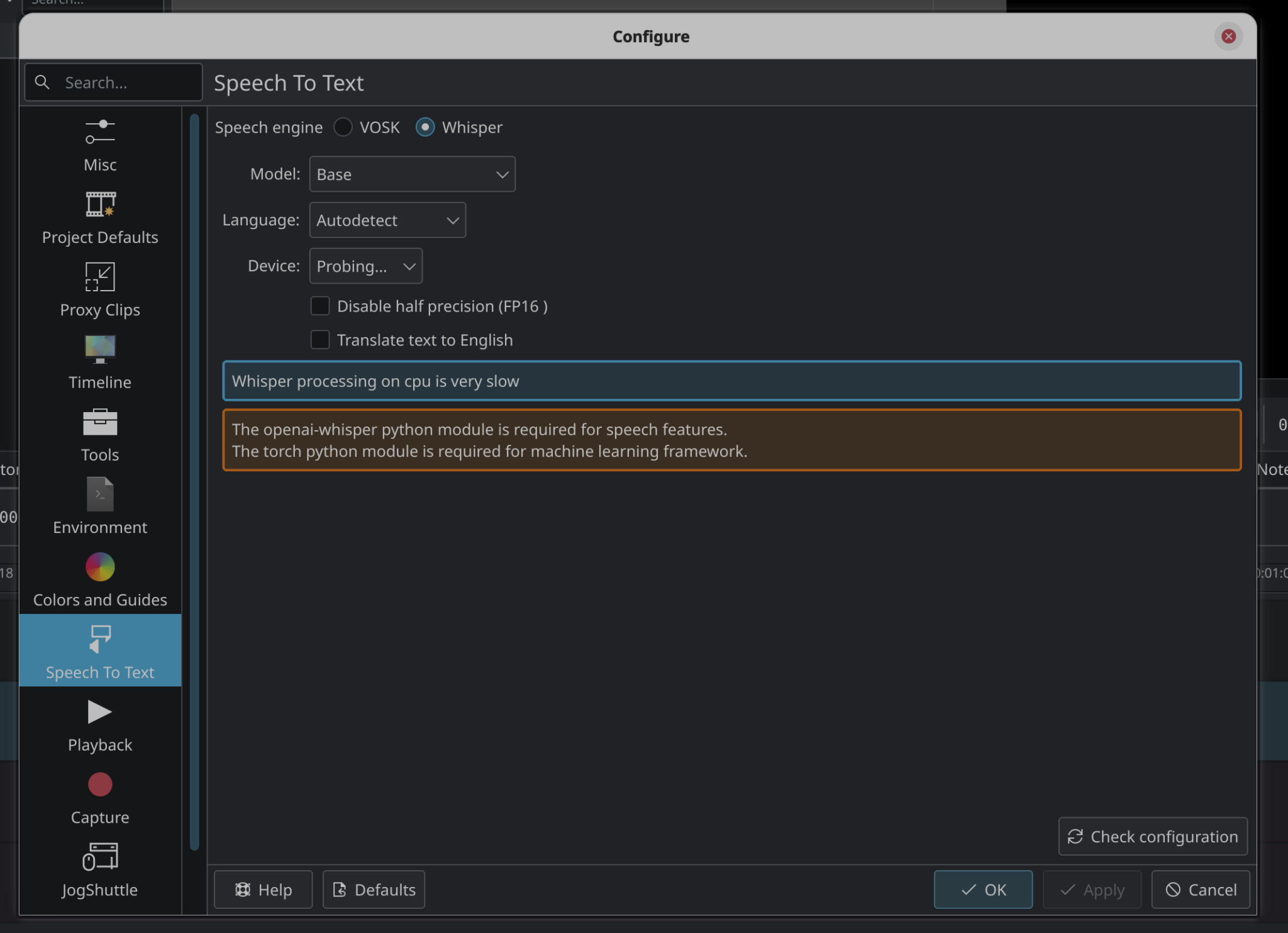
Task: Open the JogShuttle configuration page
Action: [99, 869]
